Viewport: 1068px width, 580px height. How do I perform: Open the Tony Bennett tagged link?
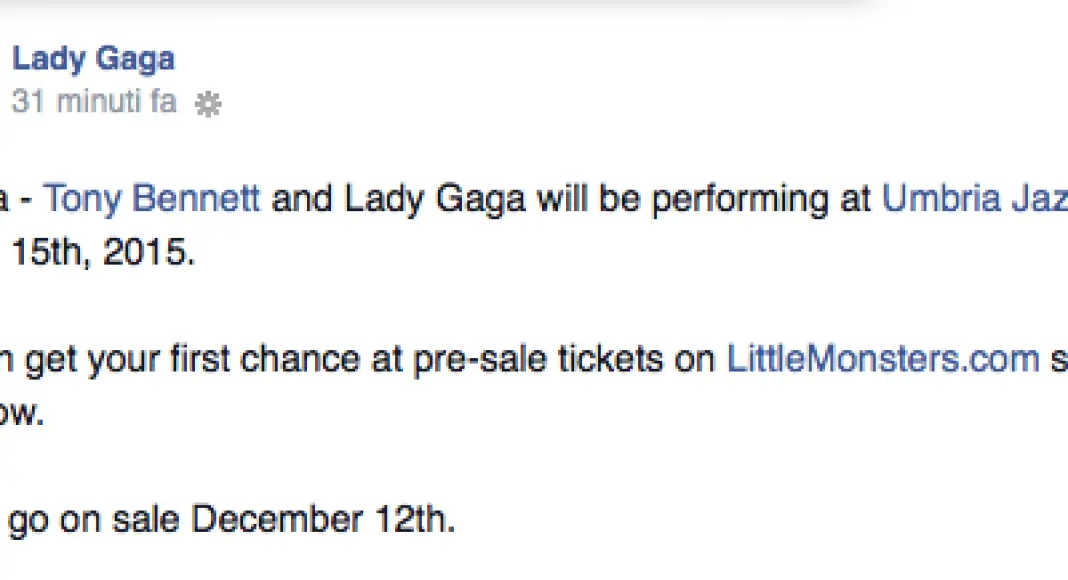coord(153,200)
